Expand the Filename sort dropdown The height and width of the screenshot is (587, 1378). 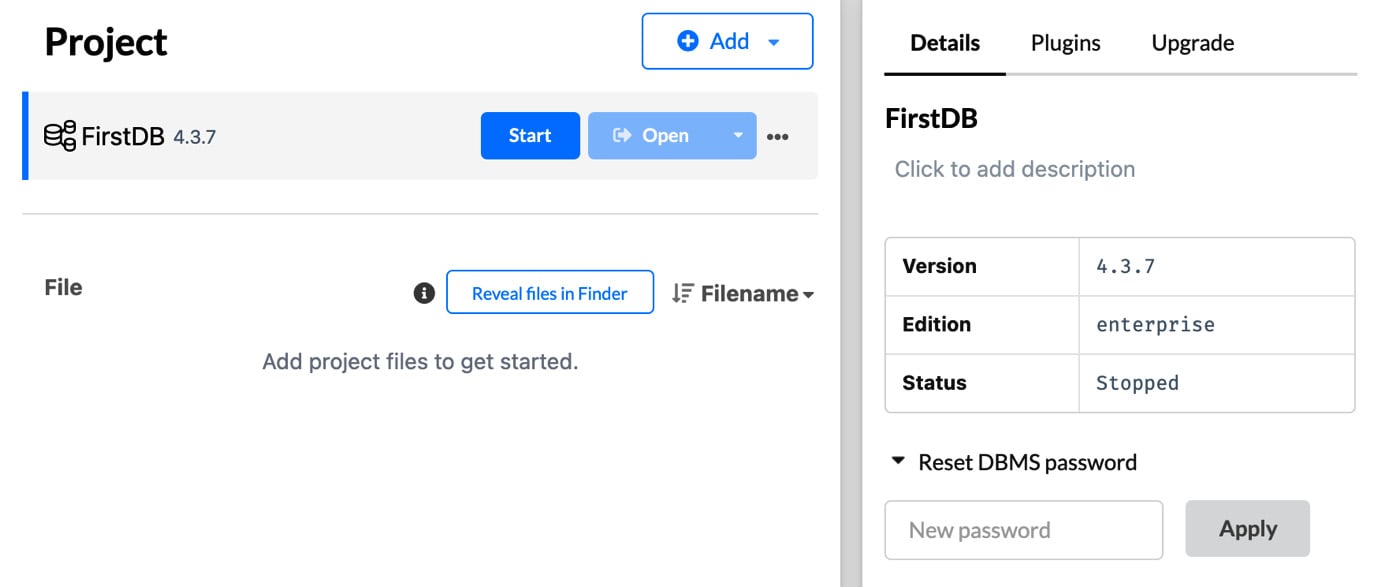[x=809, y=294]
